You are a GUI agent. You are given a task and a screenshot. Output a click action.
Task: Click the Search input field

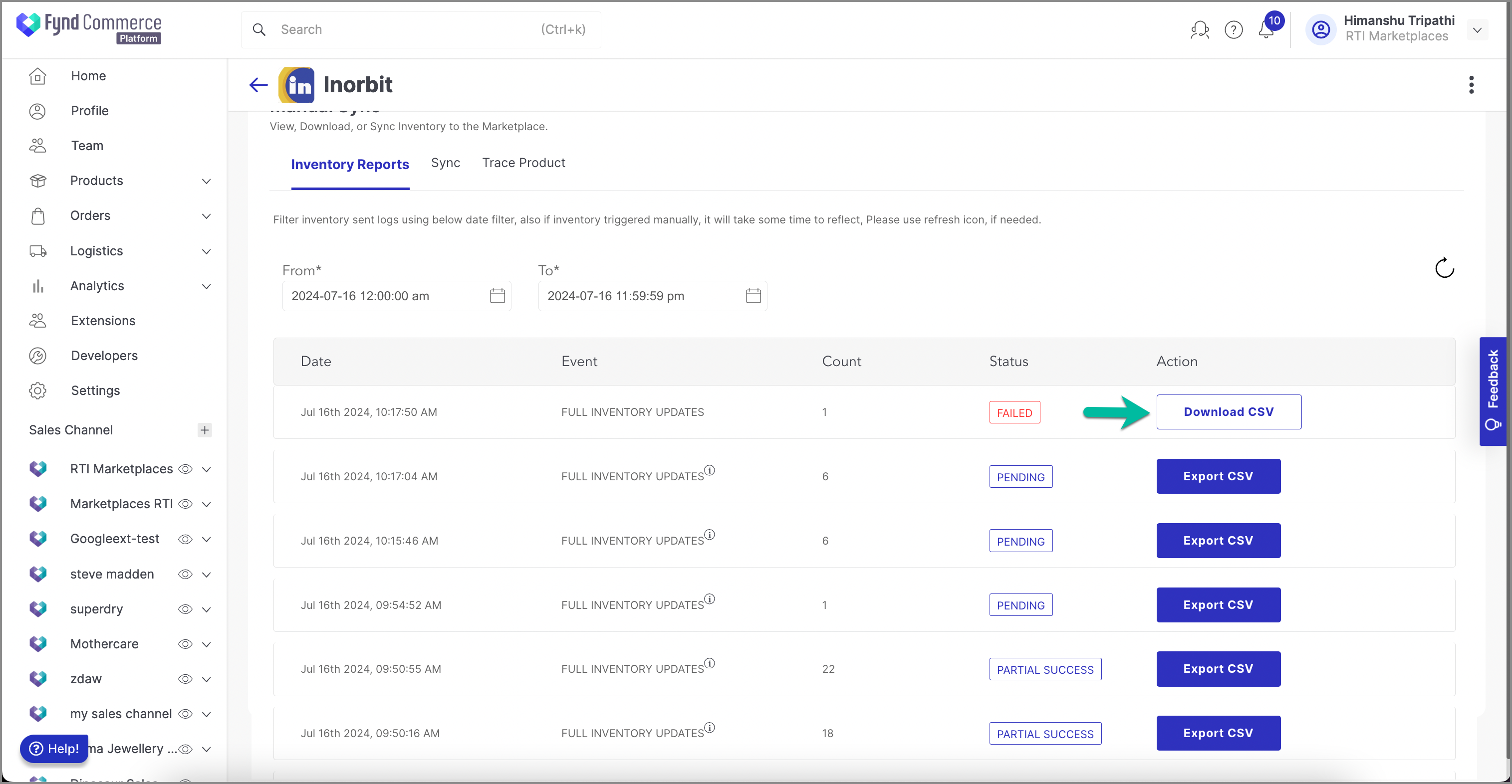[421, 29]
